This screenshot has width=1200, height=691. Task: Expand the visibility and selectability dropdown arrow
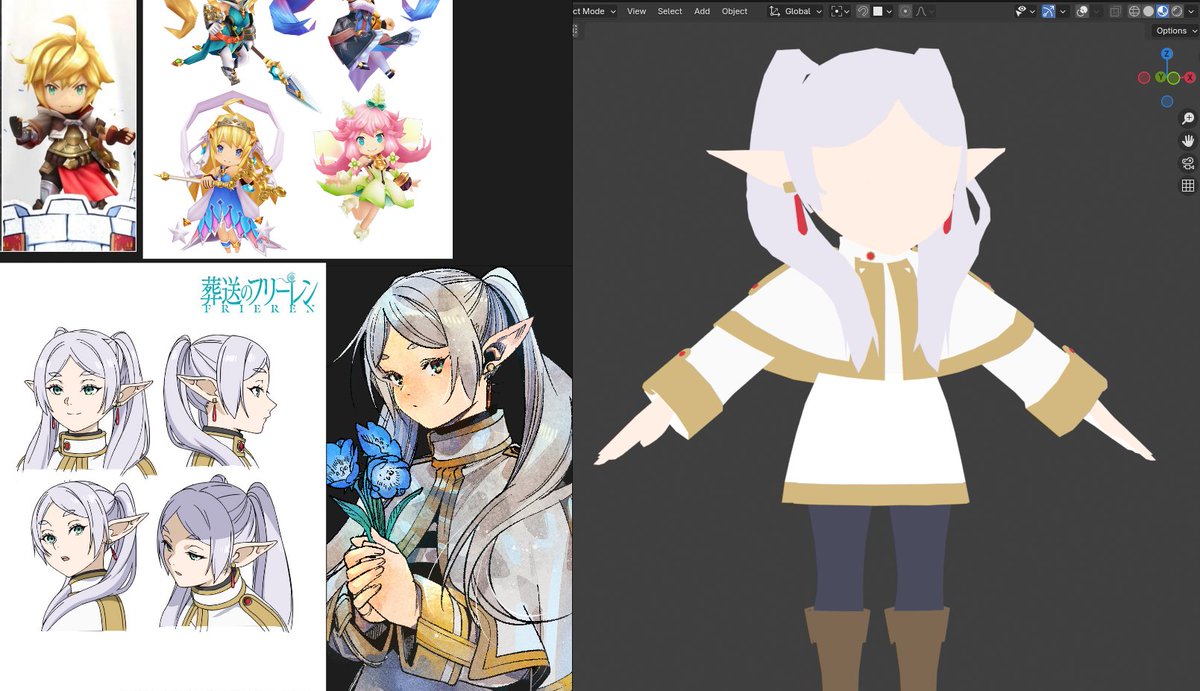click(1032, 11)
